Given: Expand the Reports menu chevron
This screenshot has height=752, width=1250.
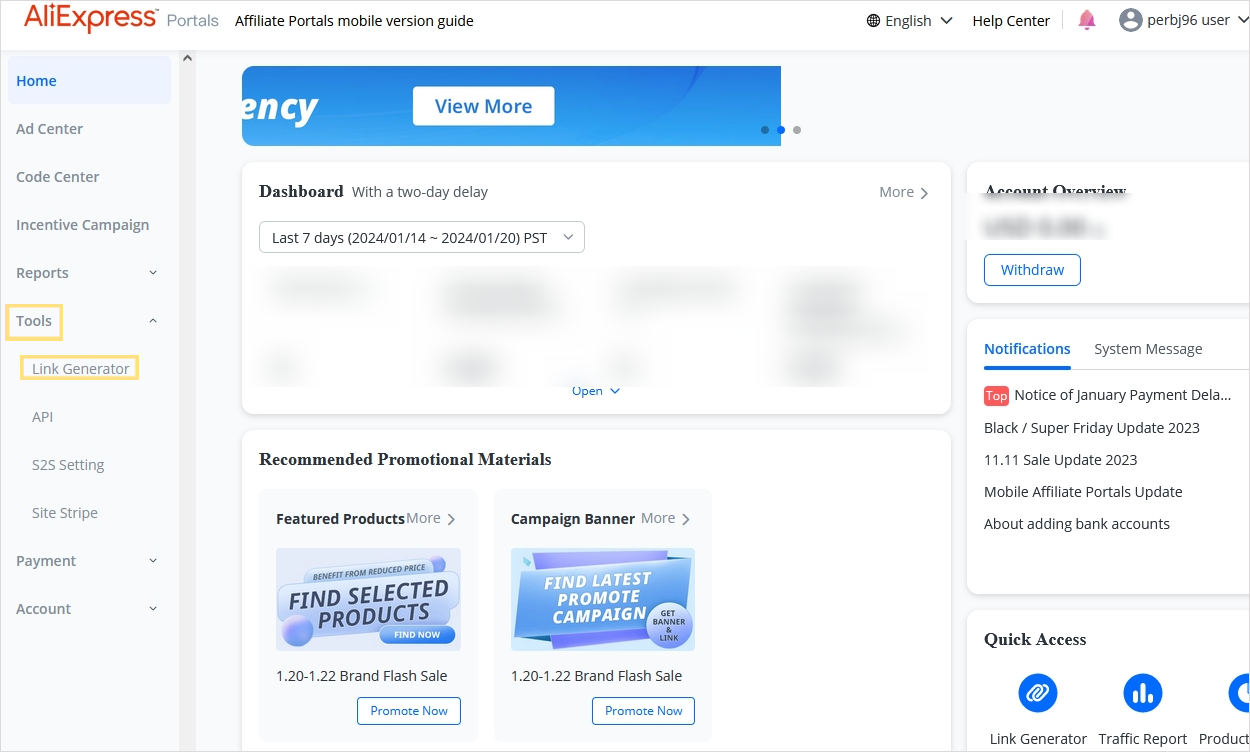Looking at the screenshot, I should [x=153, y=273].
